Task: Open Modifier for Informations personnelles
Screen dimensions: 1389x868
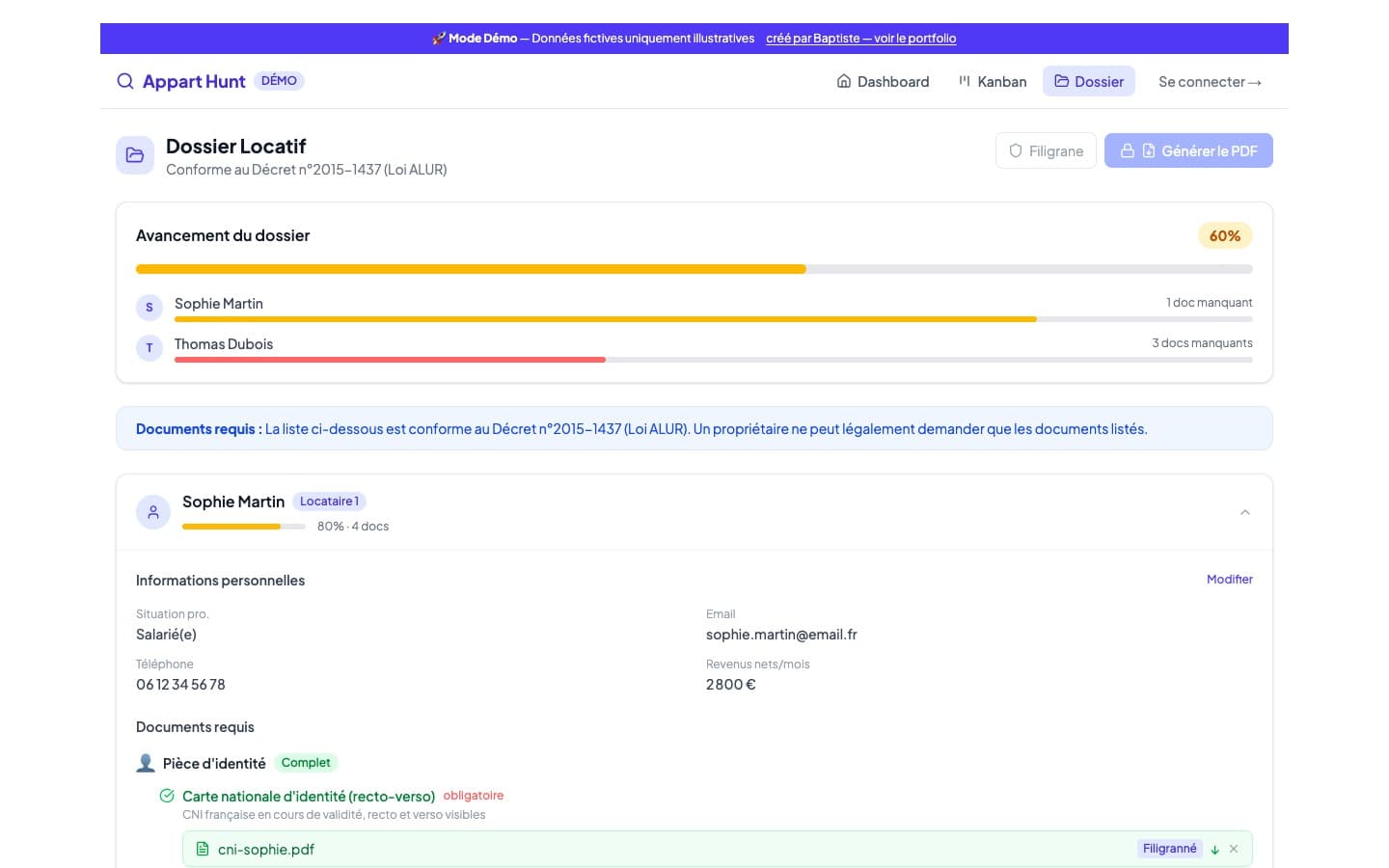Action: (x=1229, y=579)
